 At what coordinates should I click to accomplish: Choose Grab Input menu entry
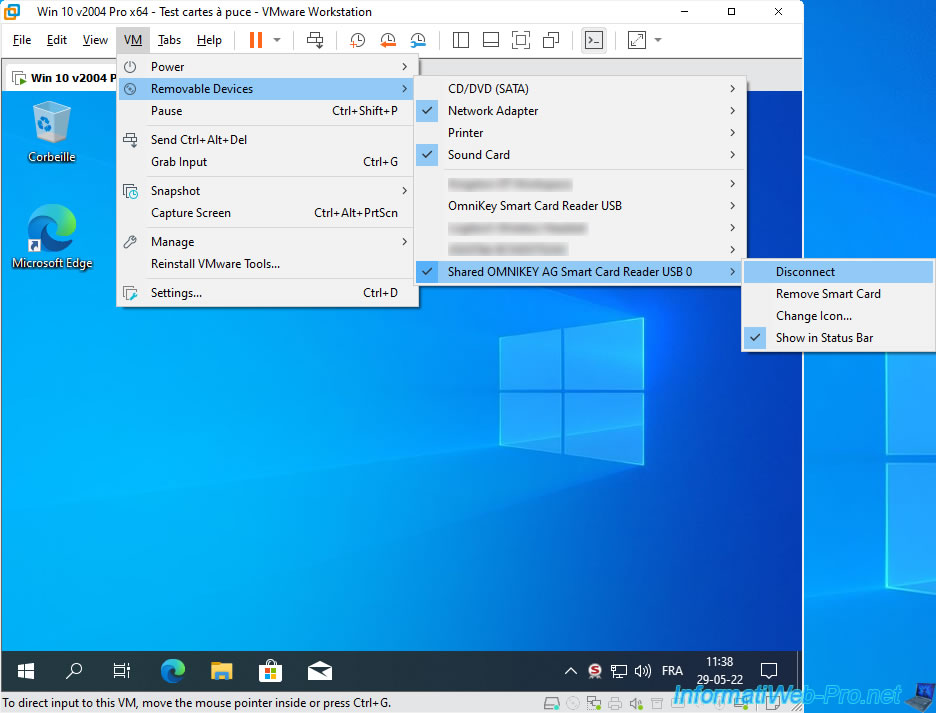(268, 162)
